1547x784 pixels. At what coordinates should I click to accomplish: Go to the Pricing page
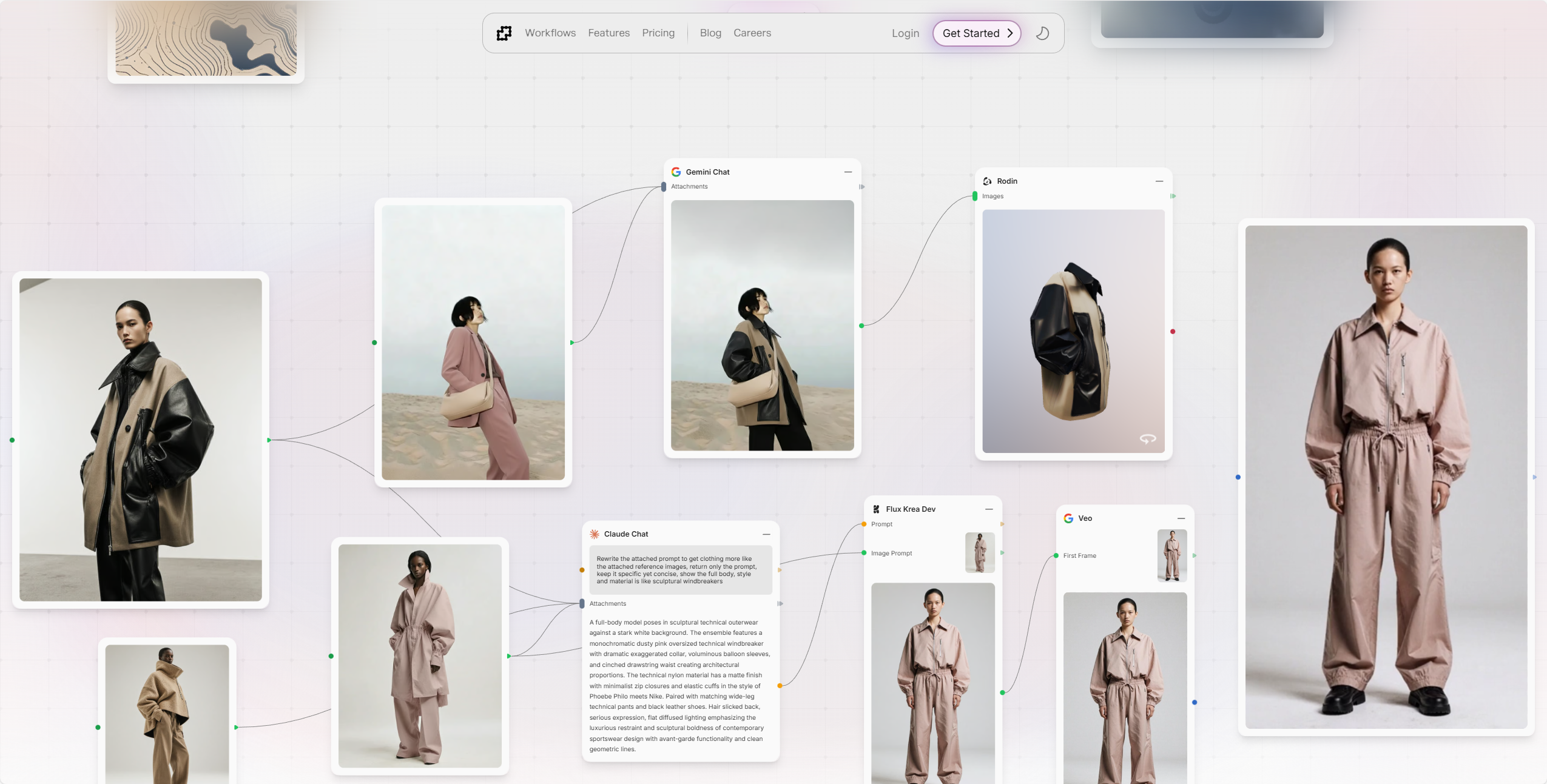coord(658,33)
